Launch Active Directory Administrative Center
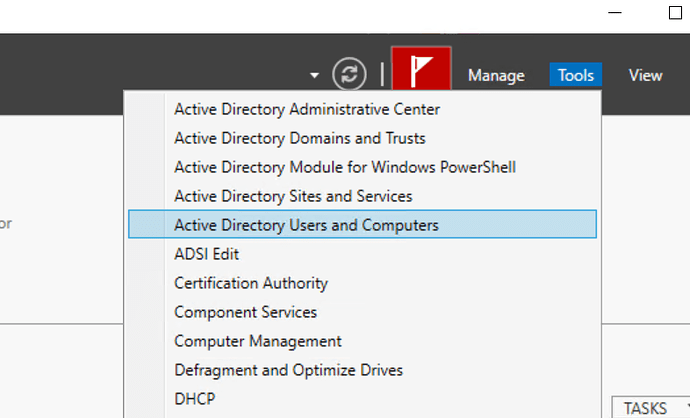 coord(307,109)
